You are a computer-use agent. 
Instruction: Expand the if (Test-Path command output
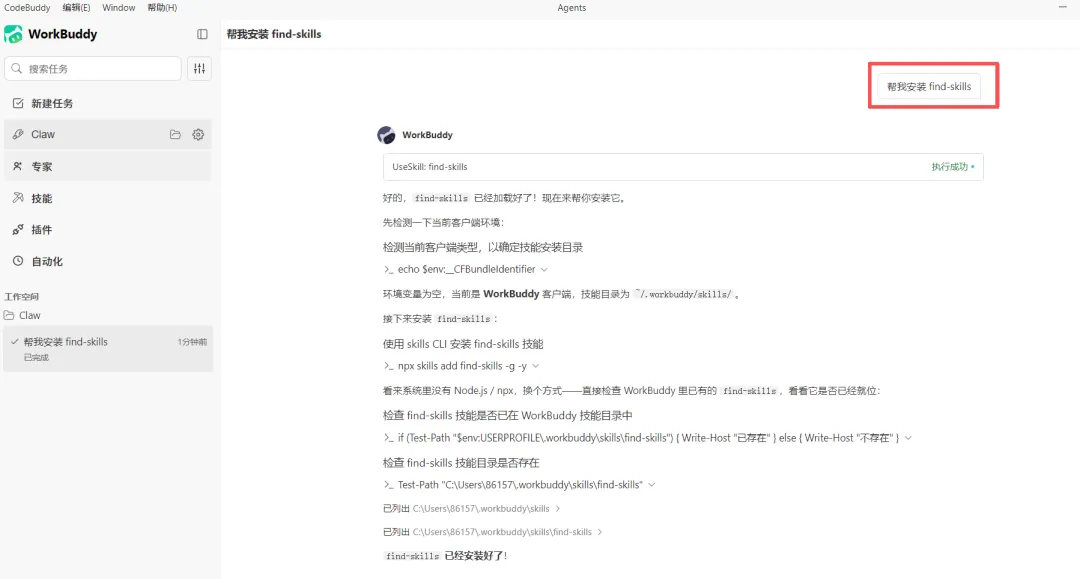[x=908, y=438]
